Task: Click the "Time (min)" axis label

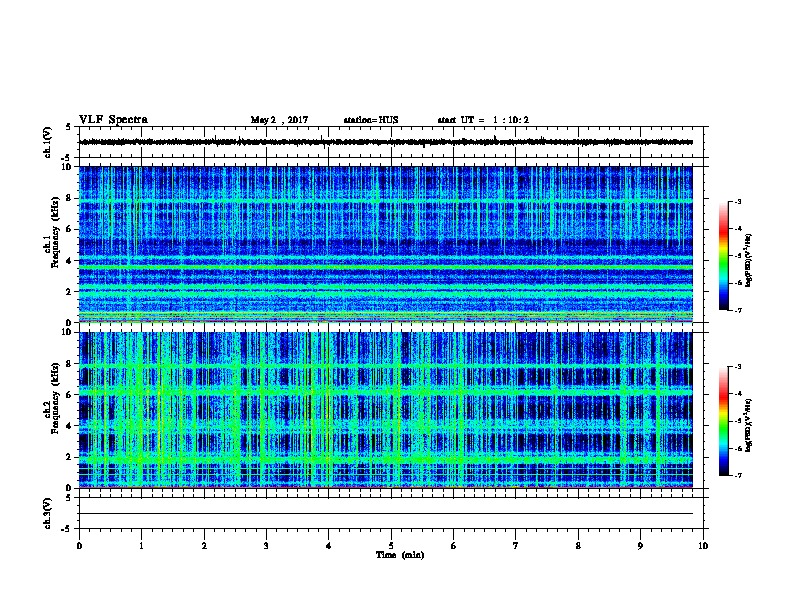Action: coord(400,555)
